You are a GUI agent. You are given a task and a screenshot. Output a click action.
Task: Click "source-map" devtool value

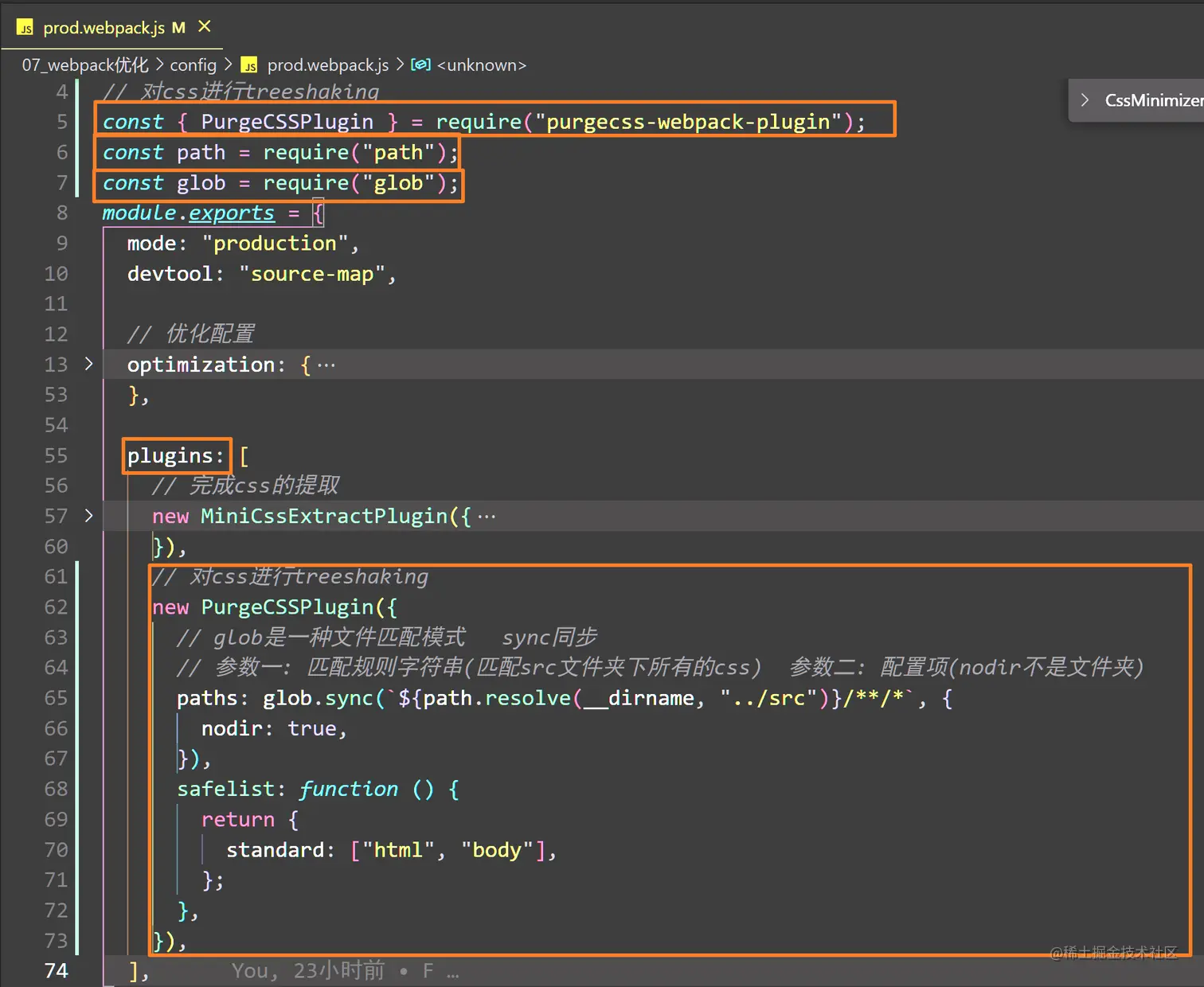[312, 274]
